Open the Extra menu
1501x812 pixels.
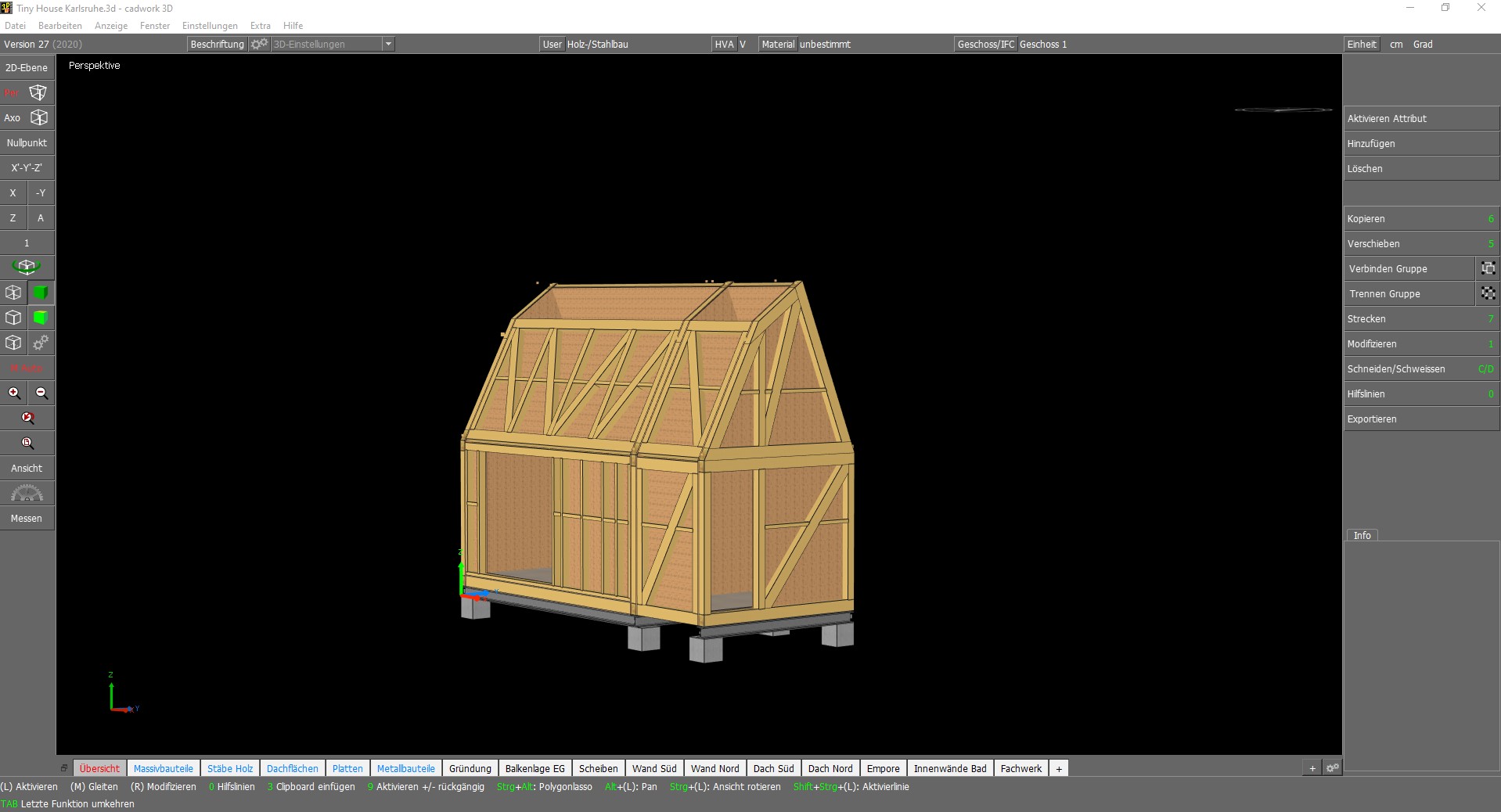click(x=261, y=26)
